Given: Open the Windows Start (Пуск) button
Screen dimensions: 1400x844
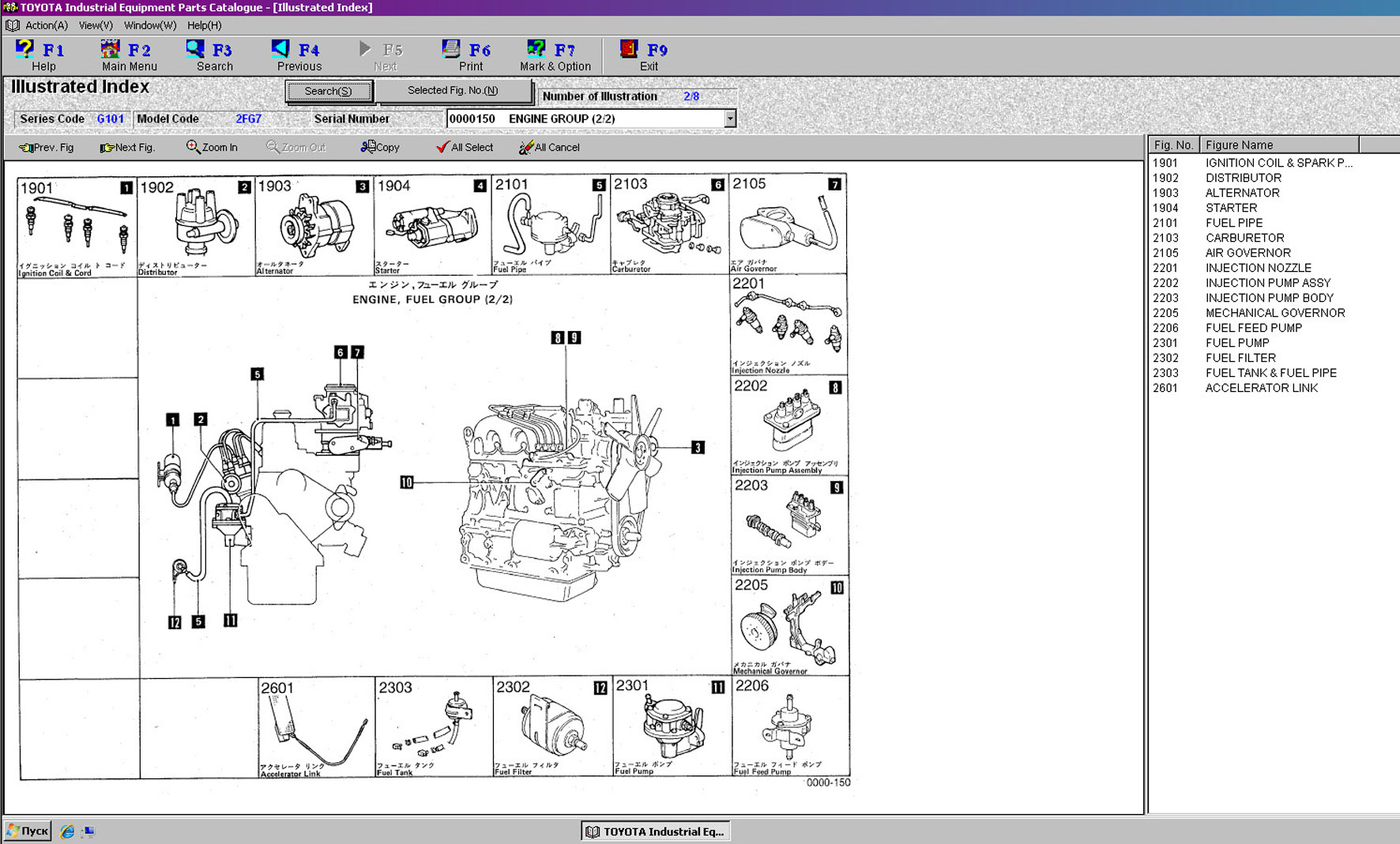Looking at the screenshot, I should (28, 831).
